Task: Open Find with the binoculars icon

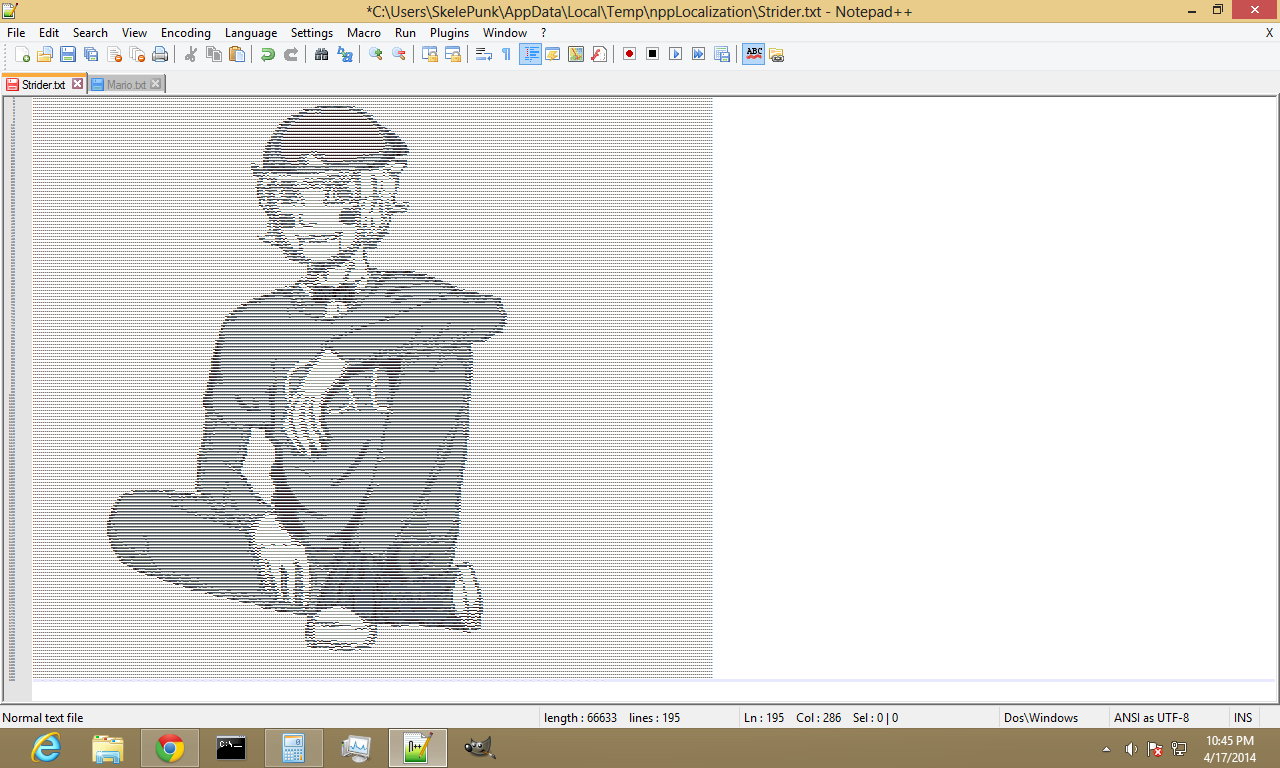Action: point(322,54)
